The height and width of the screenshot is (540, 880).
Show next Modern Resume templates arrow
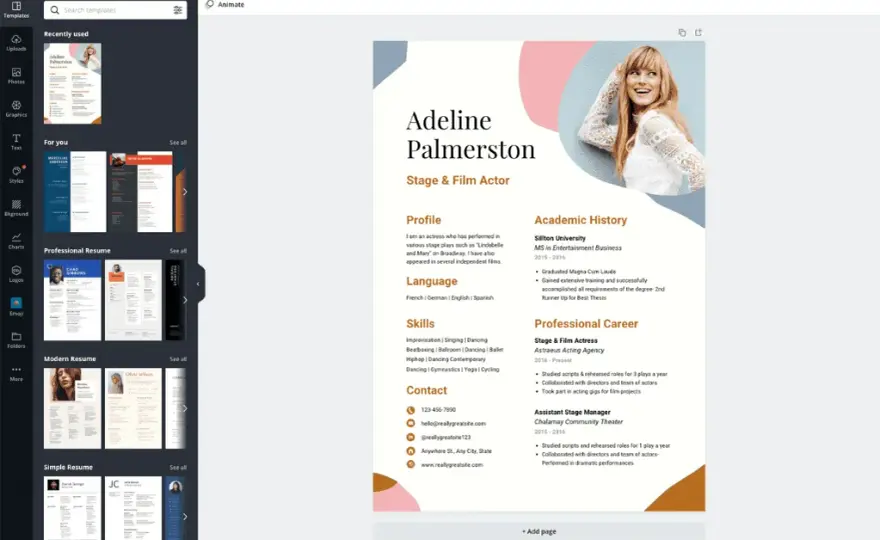pyautogui.click(x=185, y=408)
